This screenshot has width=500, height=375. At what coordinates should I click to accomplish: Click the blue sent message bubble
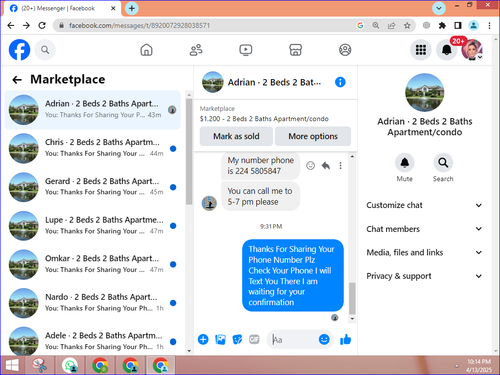pos(293,275)
